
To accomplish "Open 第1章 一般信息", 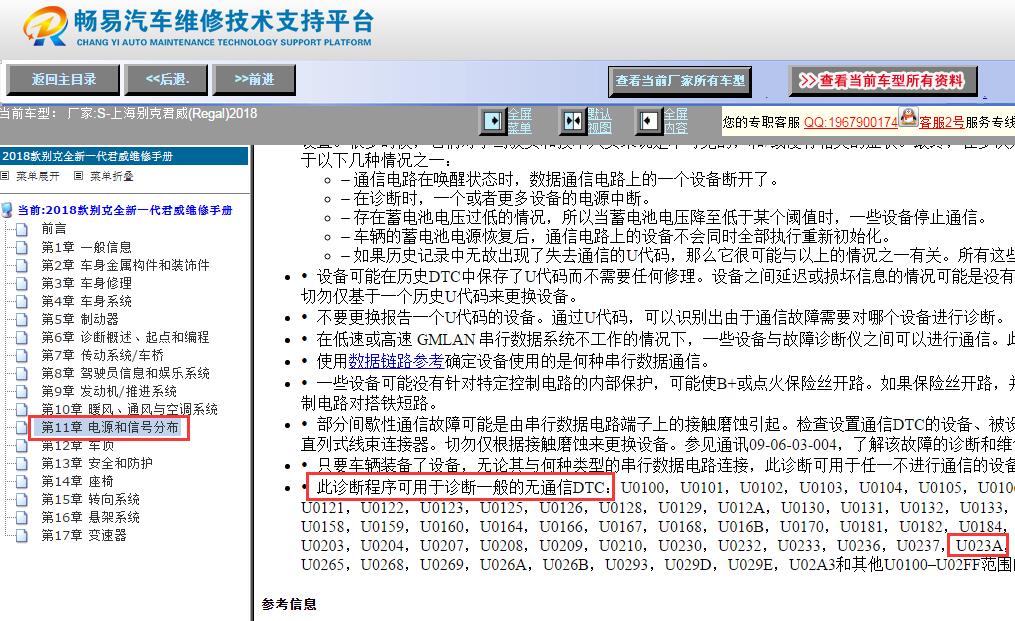I will click(x=86, y=247).
